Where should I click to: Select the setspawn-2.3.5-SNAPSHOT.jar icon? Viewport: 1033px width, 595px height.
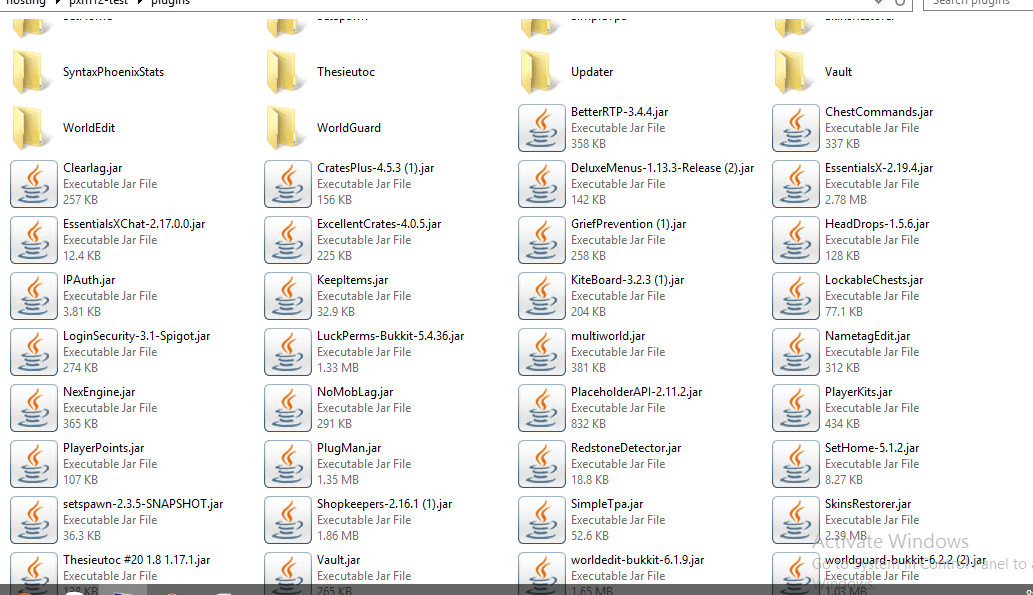point(34,520)
